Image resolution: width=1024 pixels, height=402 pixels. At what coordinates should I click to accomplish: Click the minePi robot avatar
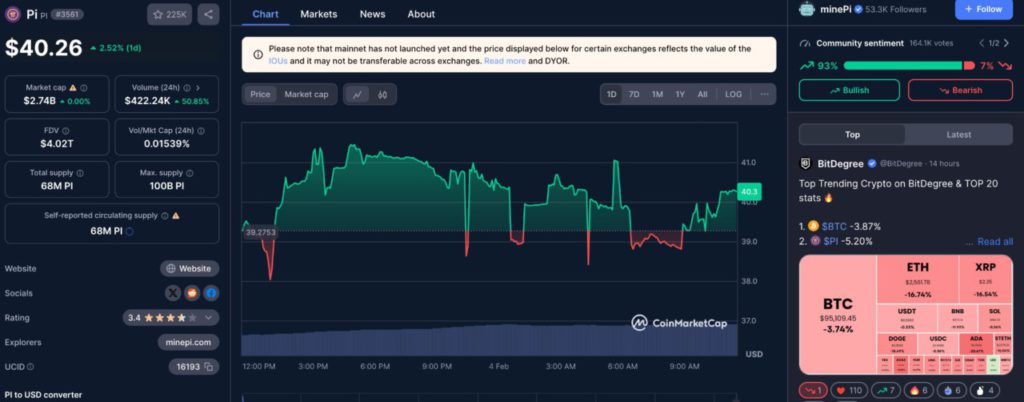click(x=807, y=9)
